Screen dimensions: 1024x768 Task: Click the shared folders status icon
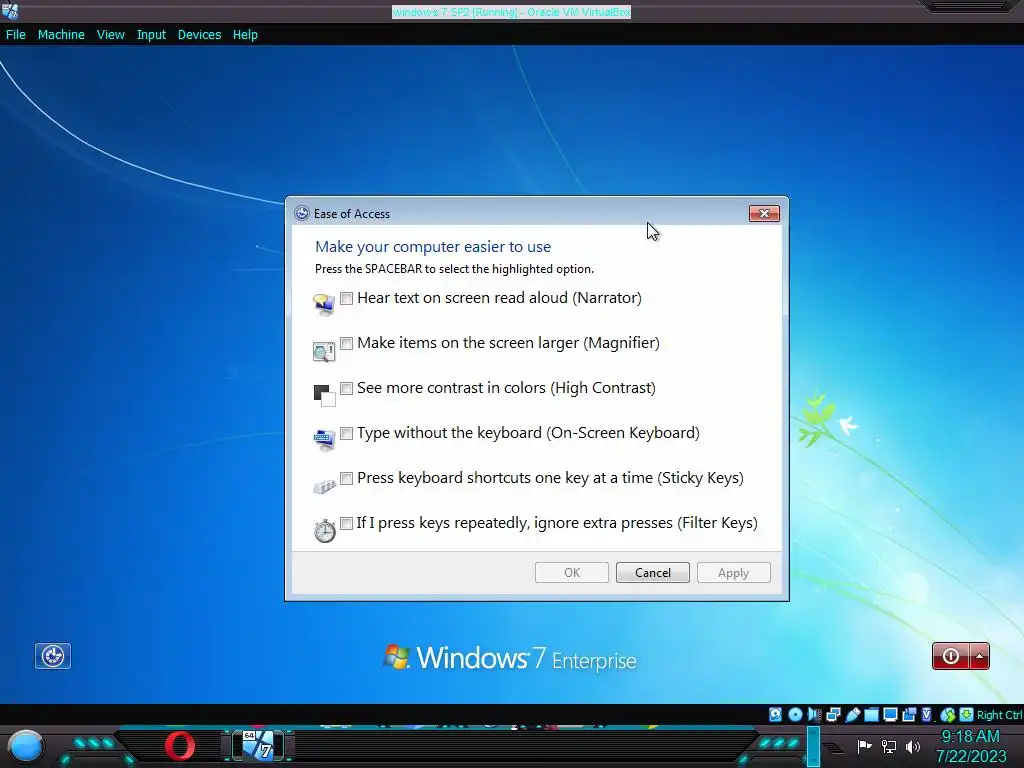871,714
